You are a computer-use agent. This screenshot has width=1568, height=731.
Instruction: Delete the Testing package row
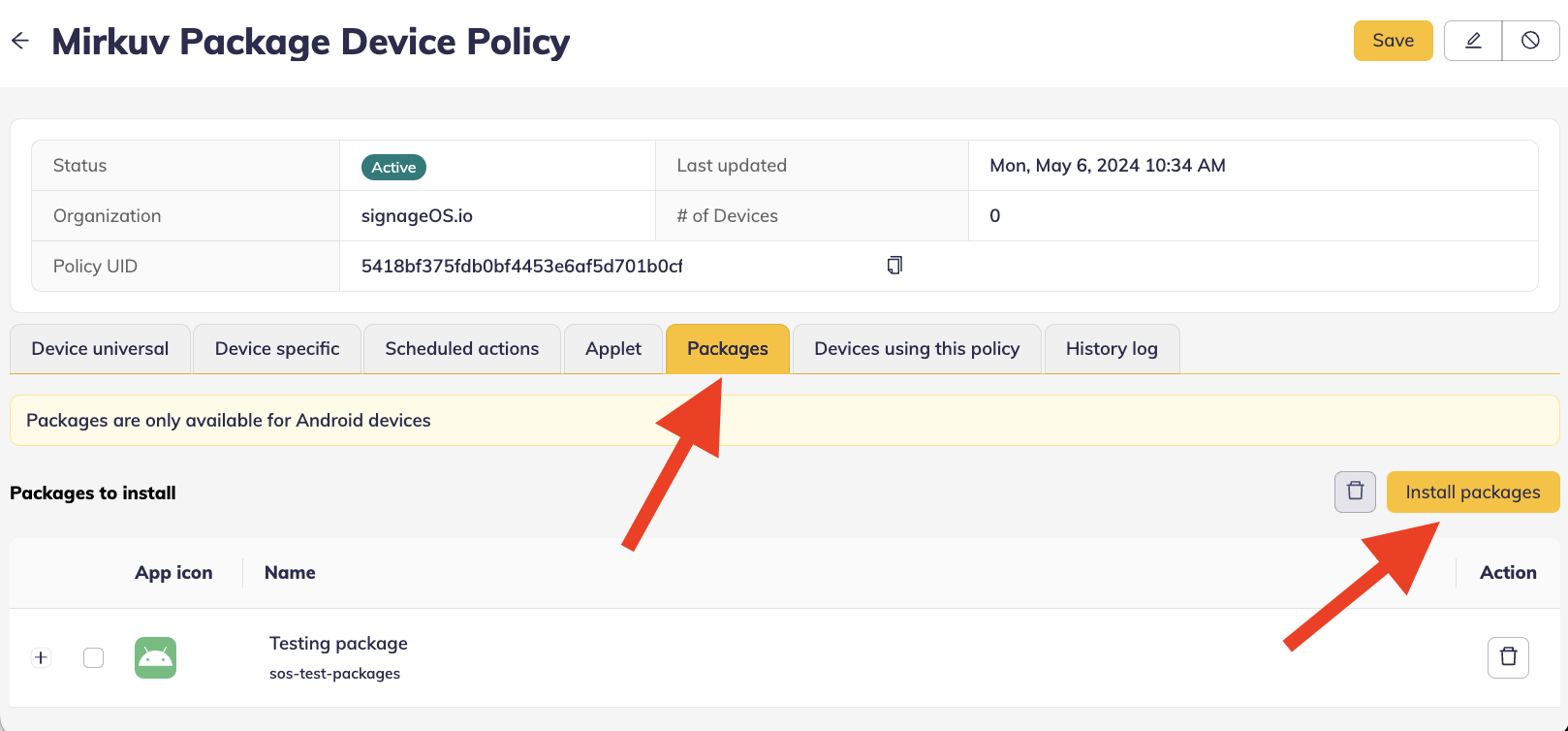[x=1508, y=657]
